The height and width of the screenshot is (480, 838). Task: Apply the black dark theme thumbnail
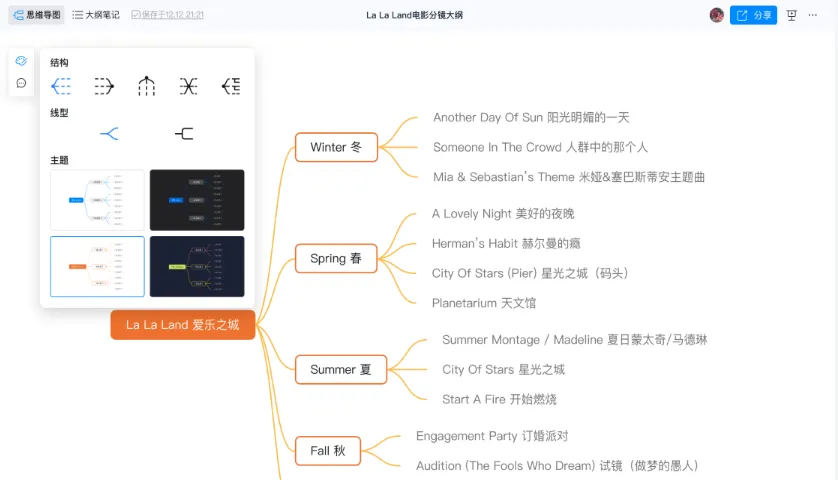197,200
